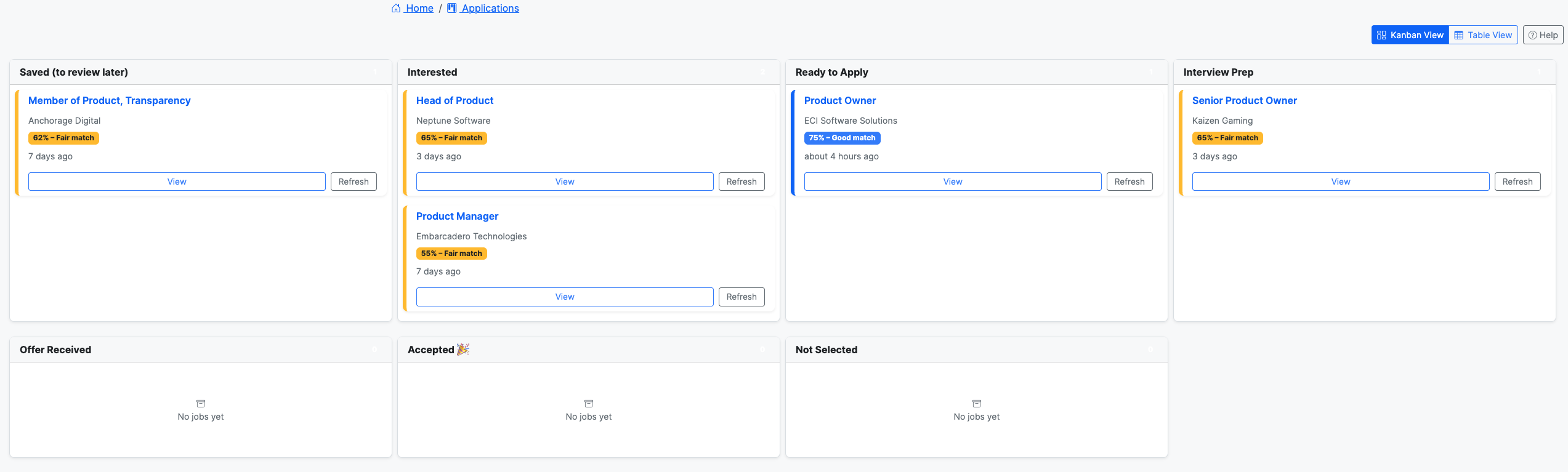Click the 62% – Fair match badge
Viewport: 1568px width, 472px height.
coord(63,138)
